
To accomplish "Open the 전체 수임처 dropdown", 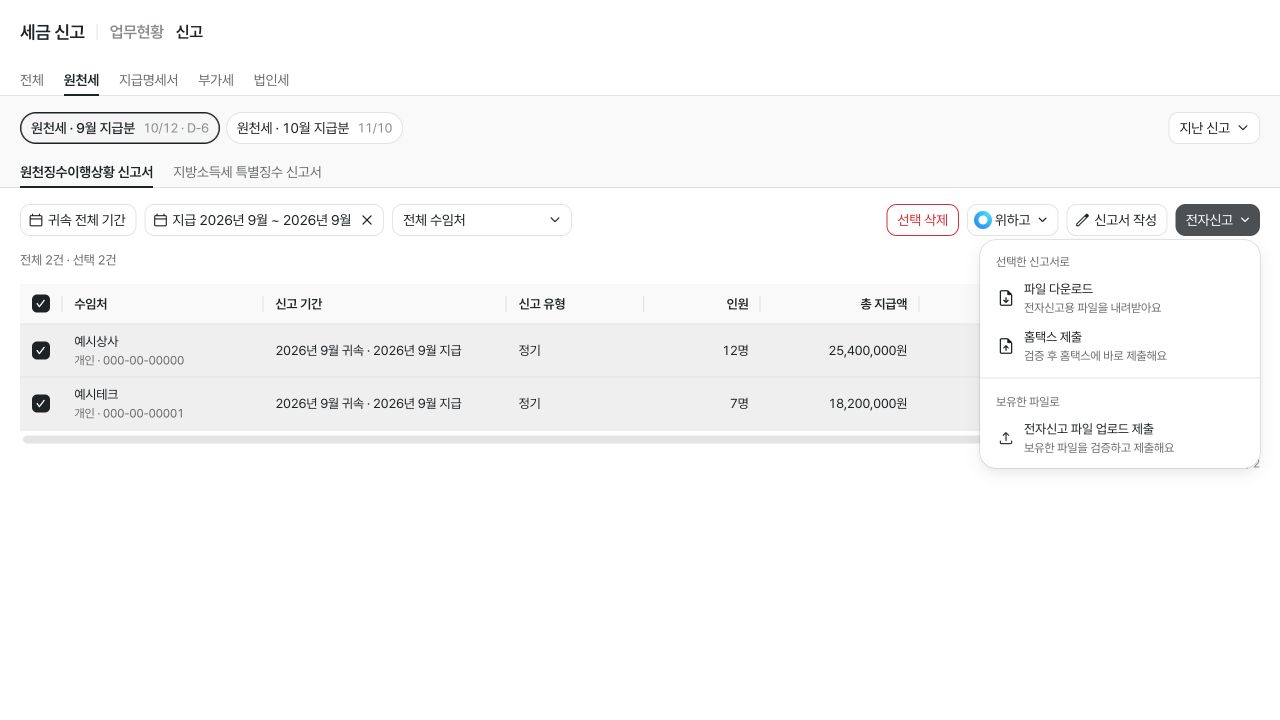I will point(482,220).
